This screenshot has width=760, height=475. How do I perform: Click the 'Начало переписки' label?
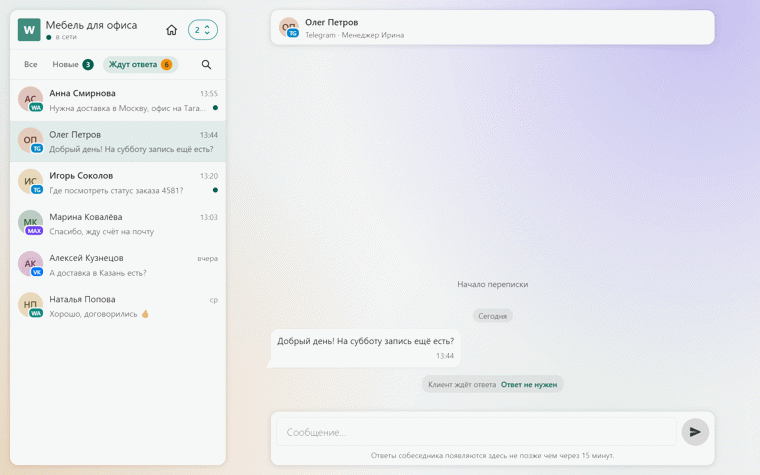click(492, 285)
